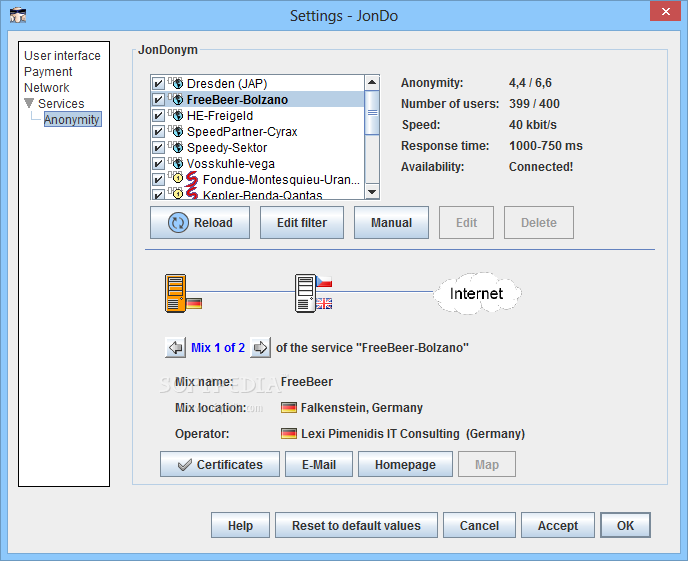Open the operator Homepage
Viewport: 688px width, 561px height.
click(405, 464)
